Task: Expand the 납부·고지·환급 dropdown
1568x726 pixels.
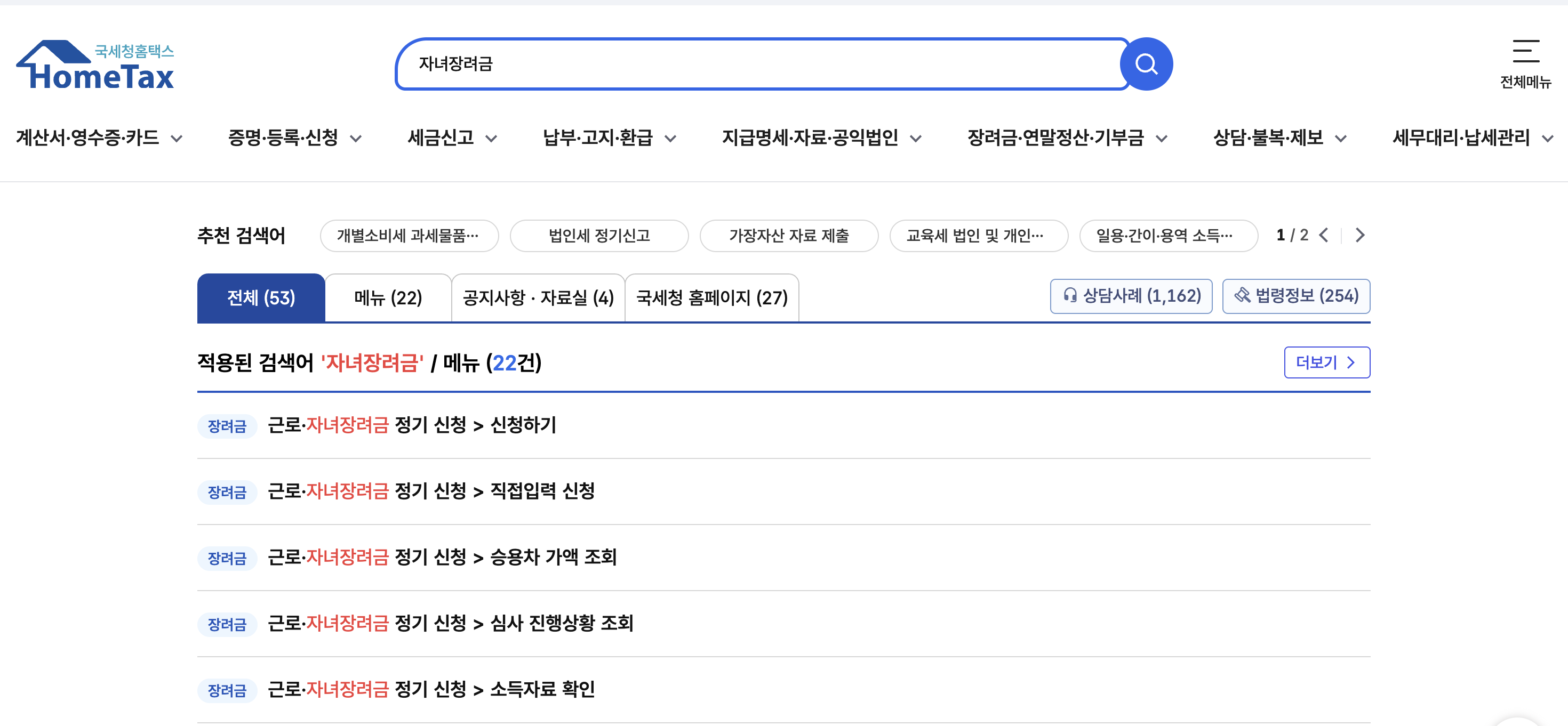Action: (x=672, y=139)
